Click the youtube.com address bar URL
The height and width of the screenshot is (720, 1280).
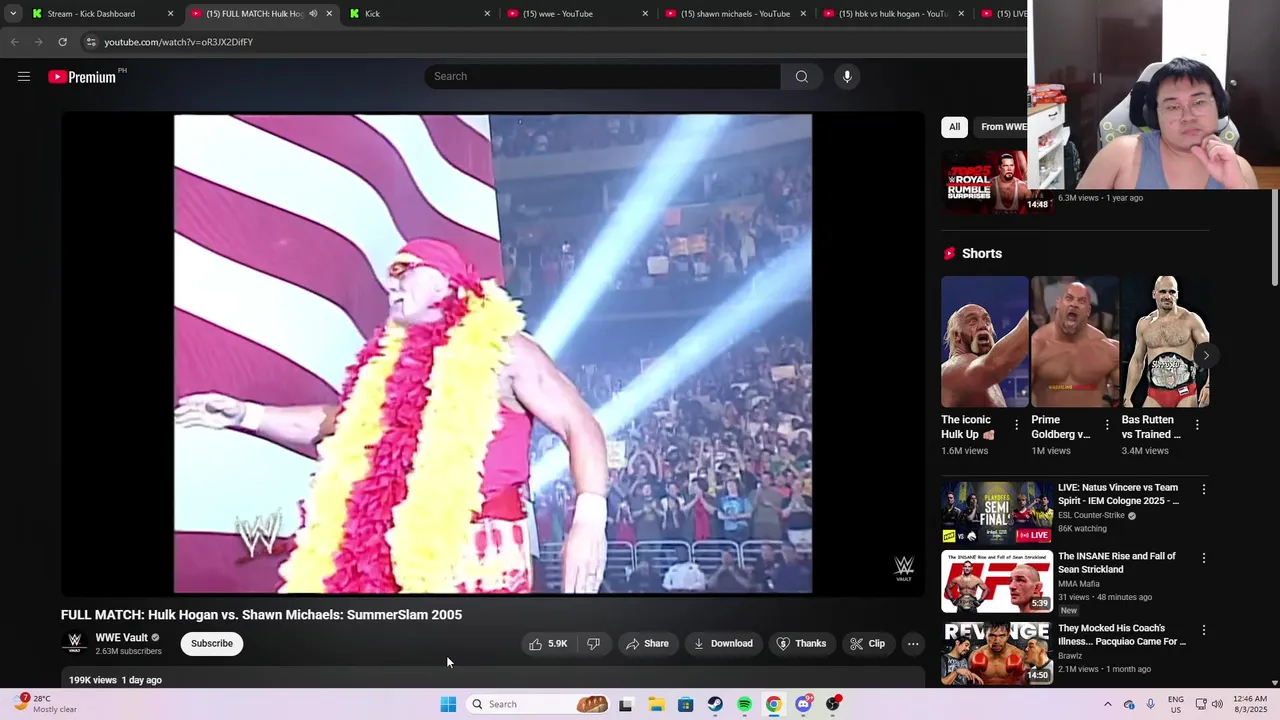[178, 42]
